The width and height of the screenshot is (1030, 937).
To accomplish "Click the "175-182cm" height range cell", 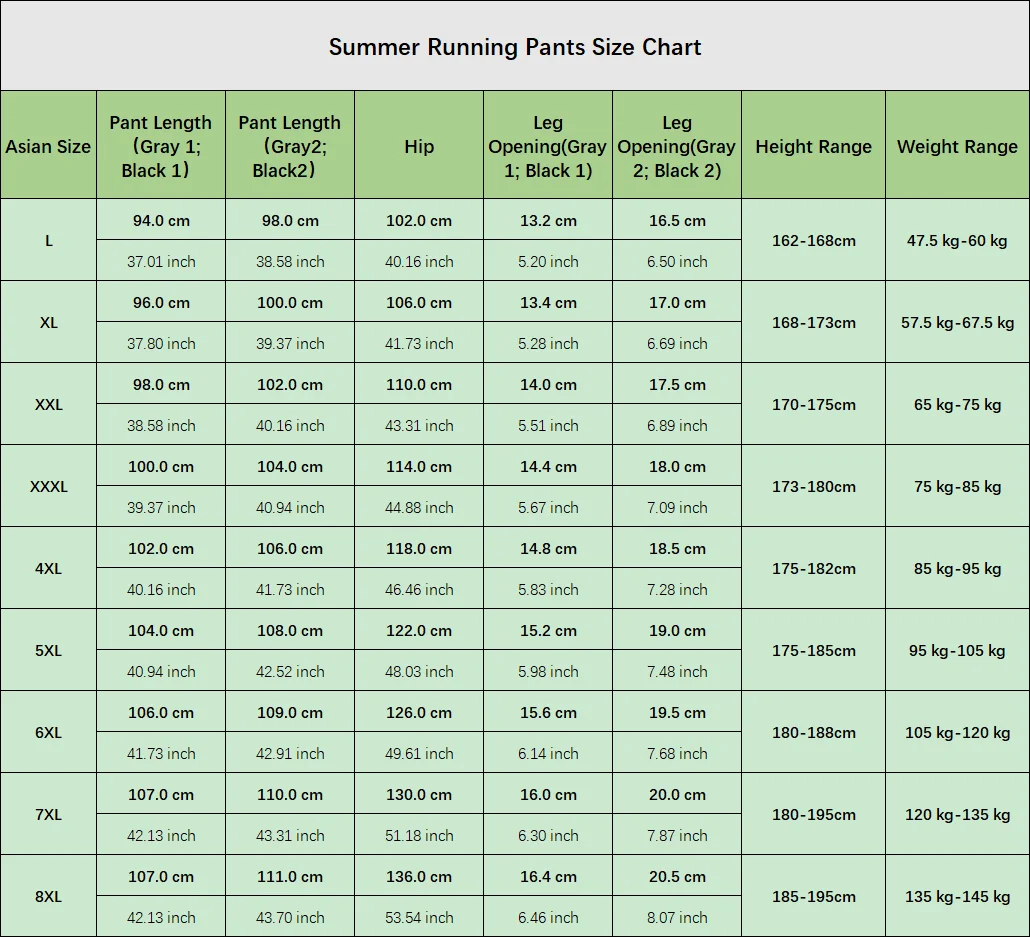I will 814,569.
